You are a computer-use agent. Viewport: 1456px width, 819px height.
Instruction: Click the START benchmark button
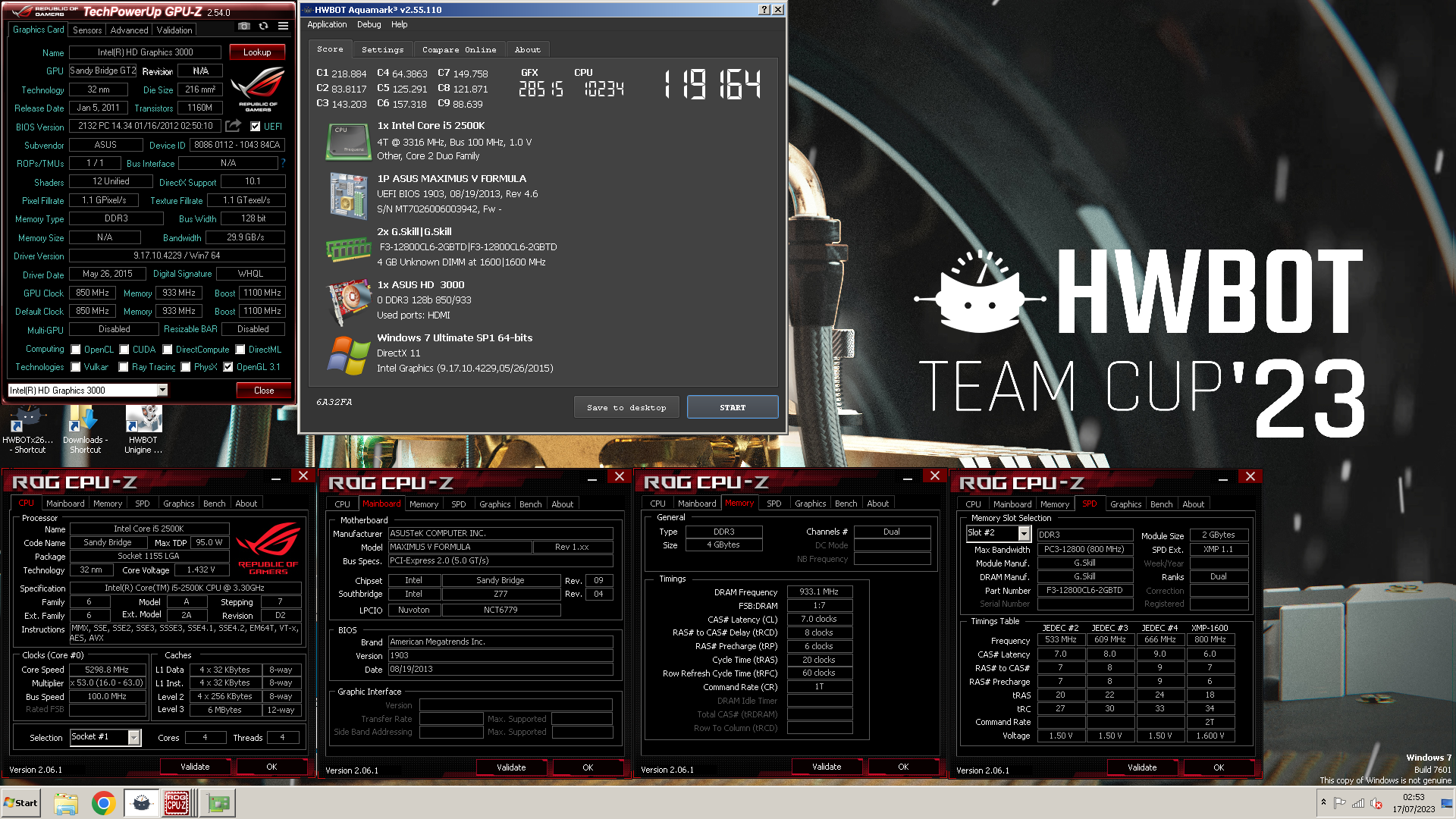pyautogui.click(x=733, y=407)
